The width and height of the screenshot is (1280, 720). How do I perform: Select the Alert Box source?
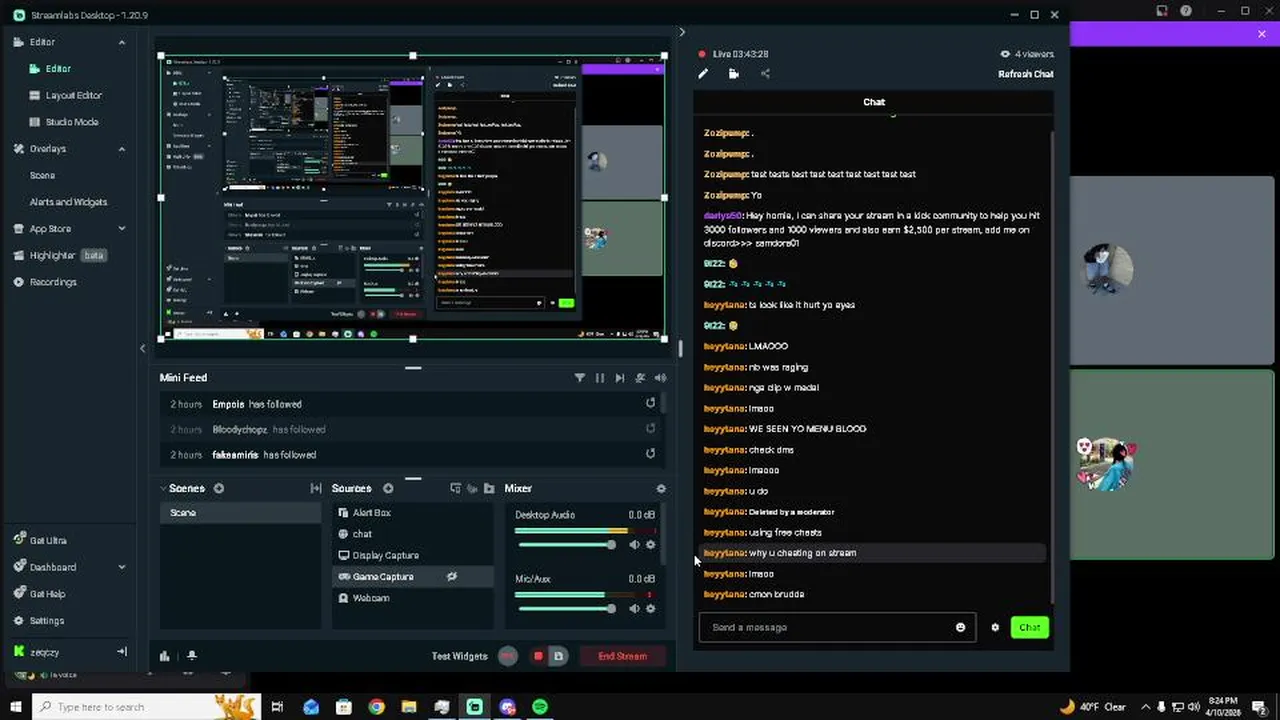(x=413, y=513)
